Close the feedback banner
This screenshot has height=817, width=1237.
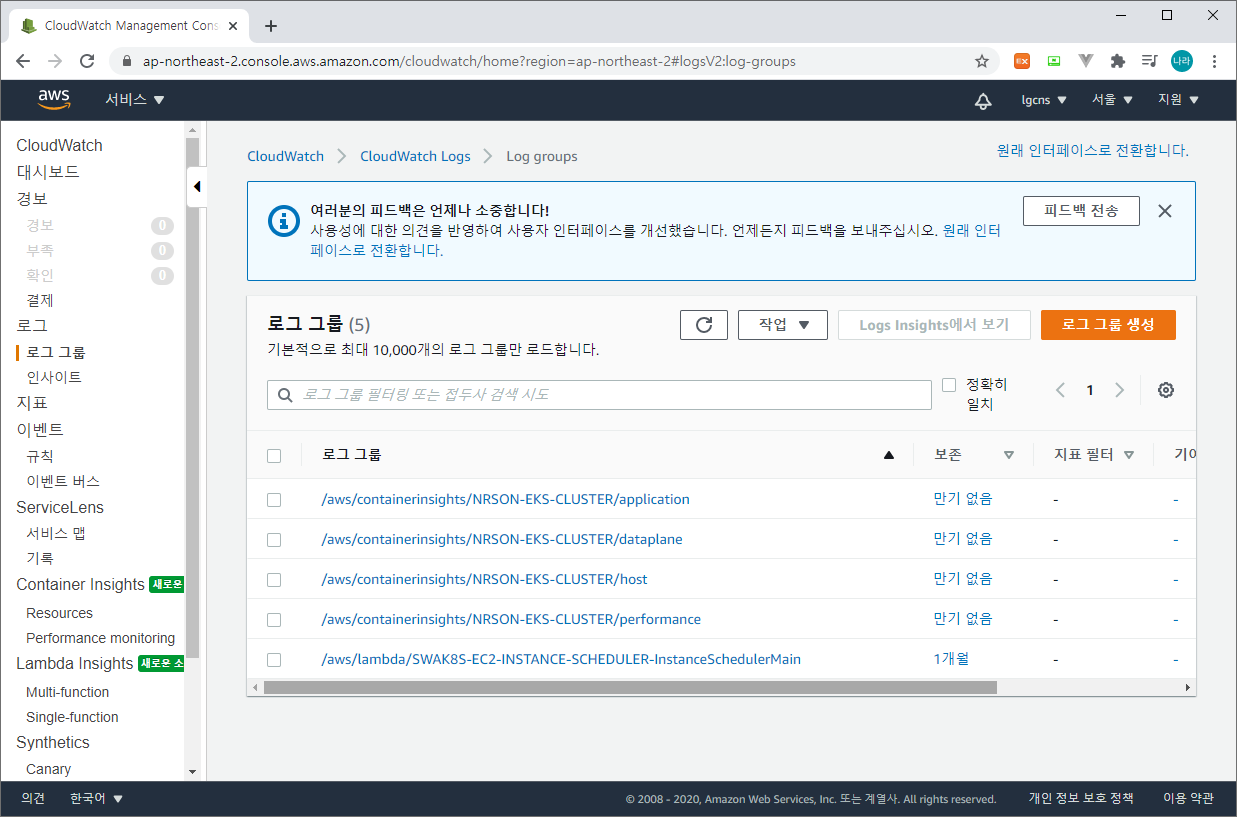[1164, 211]
